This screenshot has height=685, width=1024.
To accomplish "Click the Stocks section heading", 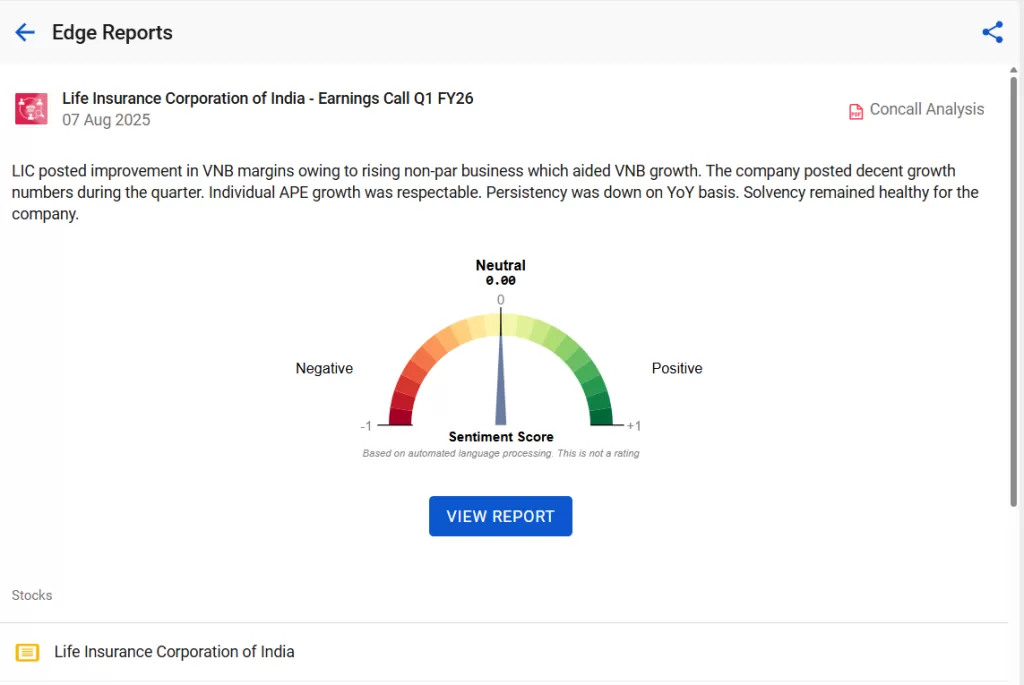I will click(32, 595).
